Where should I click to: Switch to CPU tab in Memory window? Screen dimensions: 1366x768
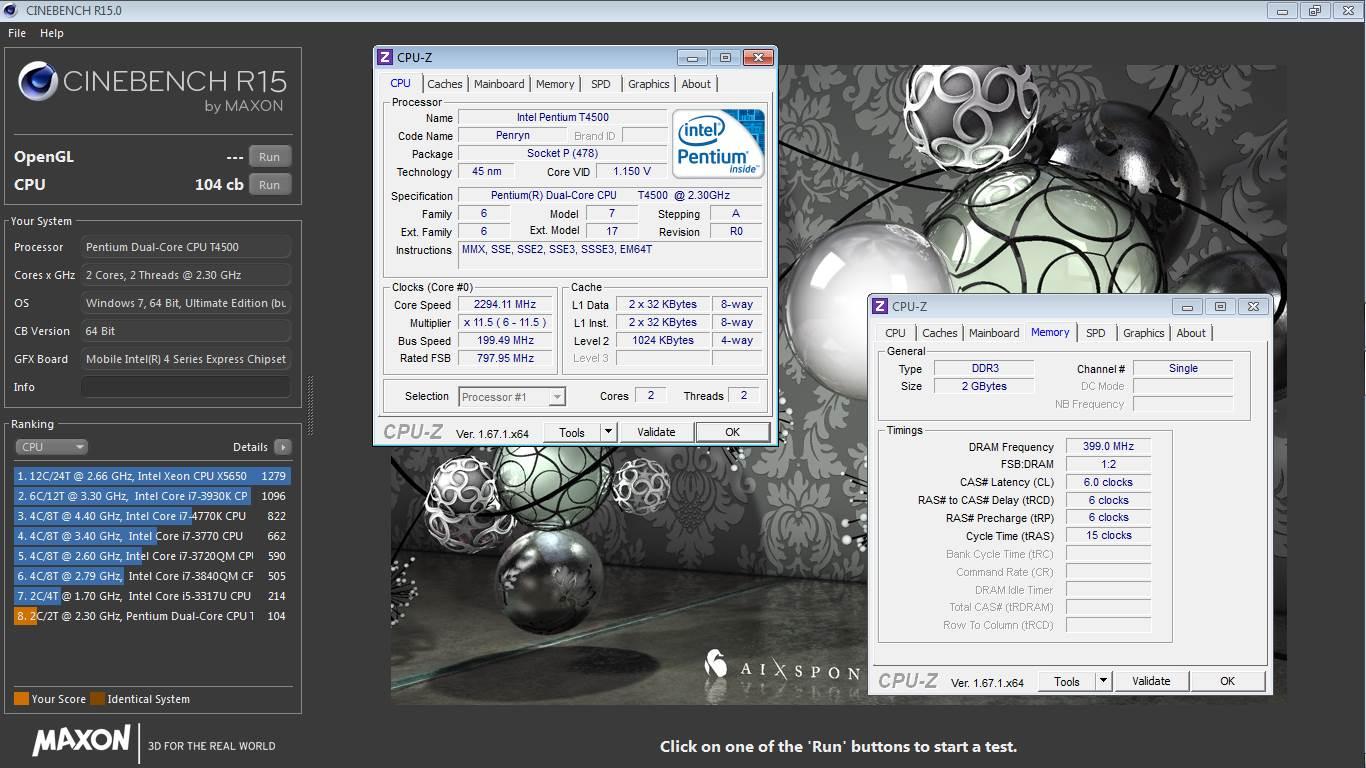pos(895,333)
